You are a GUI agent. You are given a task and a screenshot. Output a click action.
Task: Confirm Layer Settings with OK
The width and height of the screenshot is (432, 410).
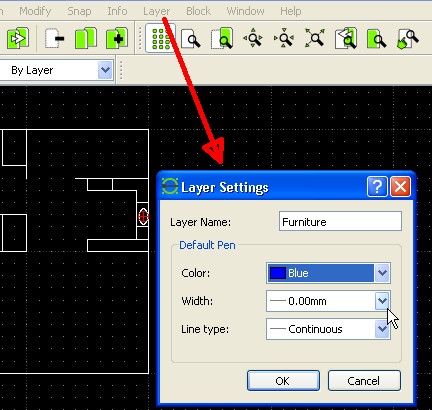[x=283, y=381]
